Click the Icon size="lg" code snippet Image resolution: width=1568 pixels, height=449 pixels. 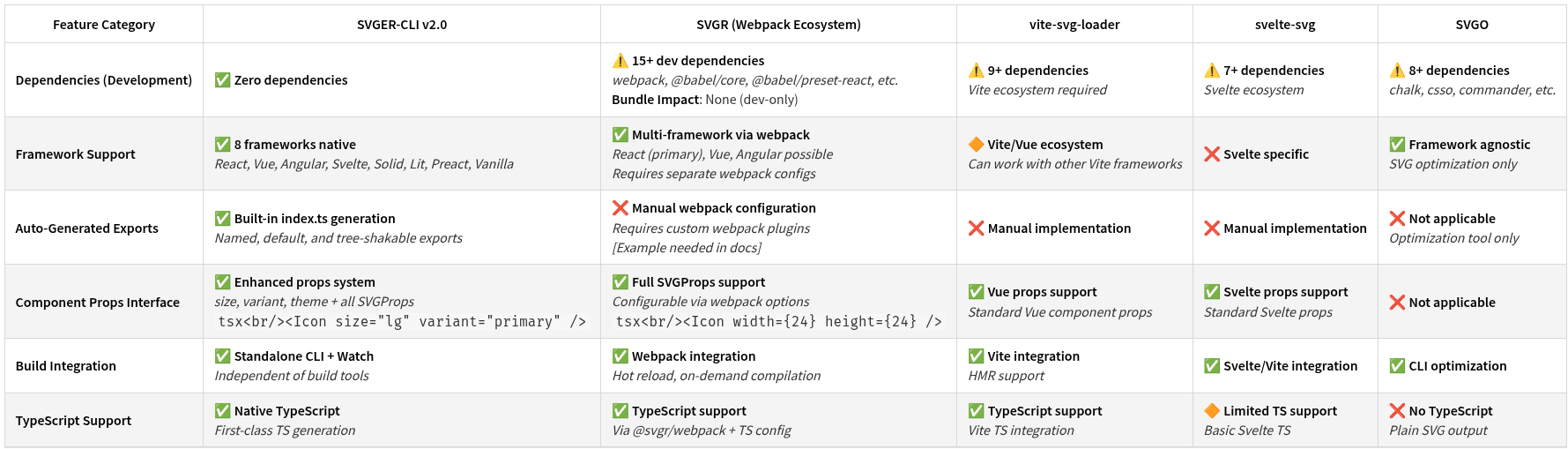(x=402, y=322)
